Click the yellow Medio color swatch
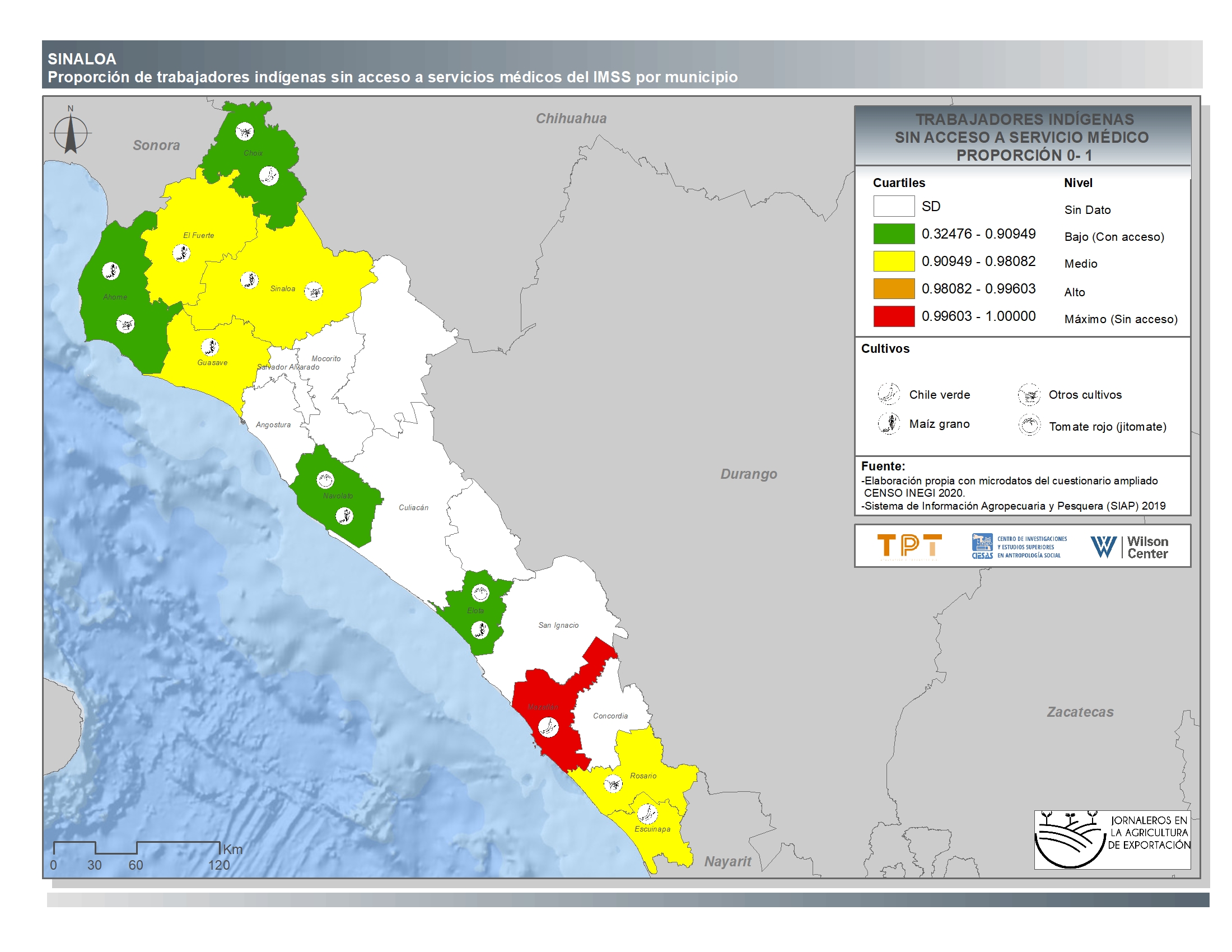 pyautogui.click(x=894, y=261)
